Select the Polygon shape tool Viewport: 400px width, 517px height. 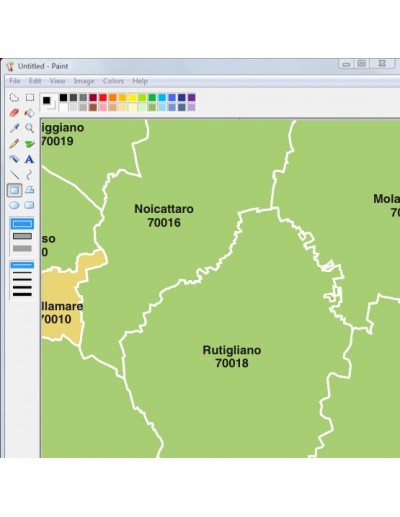click(30, 190)
